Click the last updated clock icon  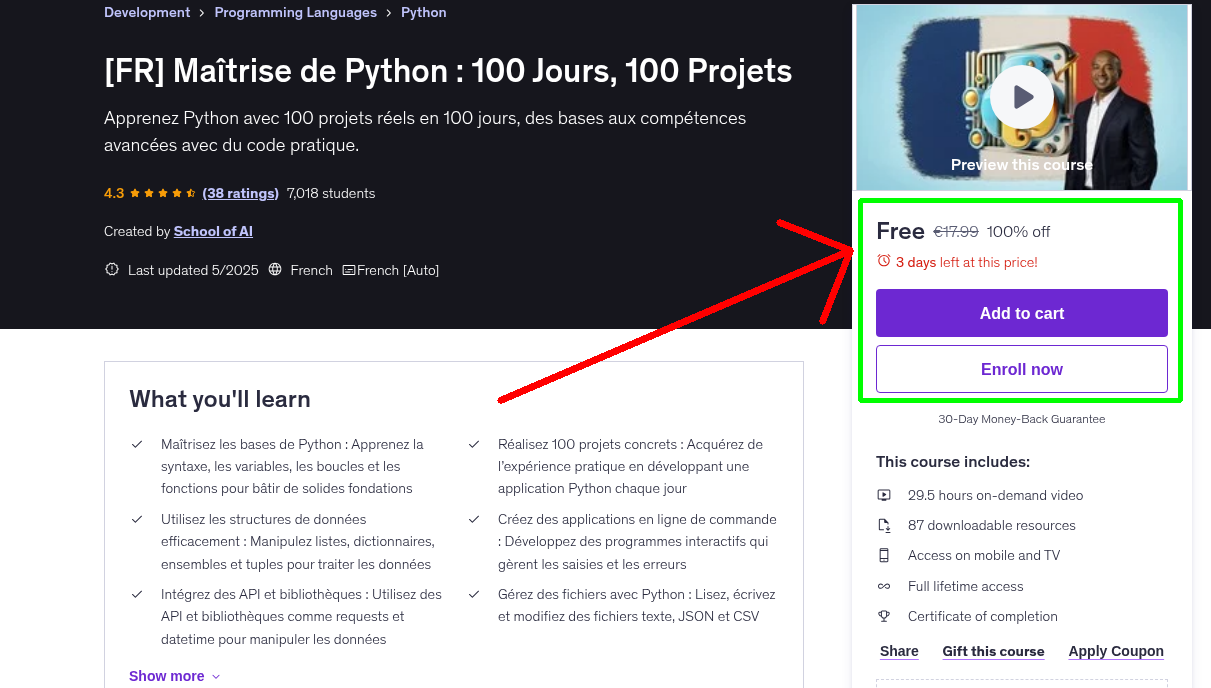pyautogui.click(x=111, y=269)
